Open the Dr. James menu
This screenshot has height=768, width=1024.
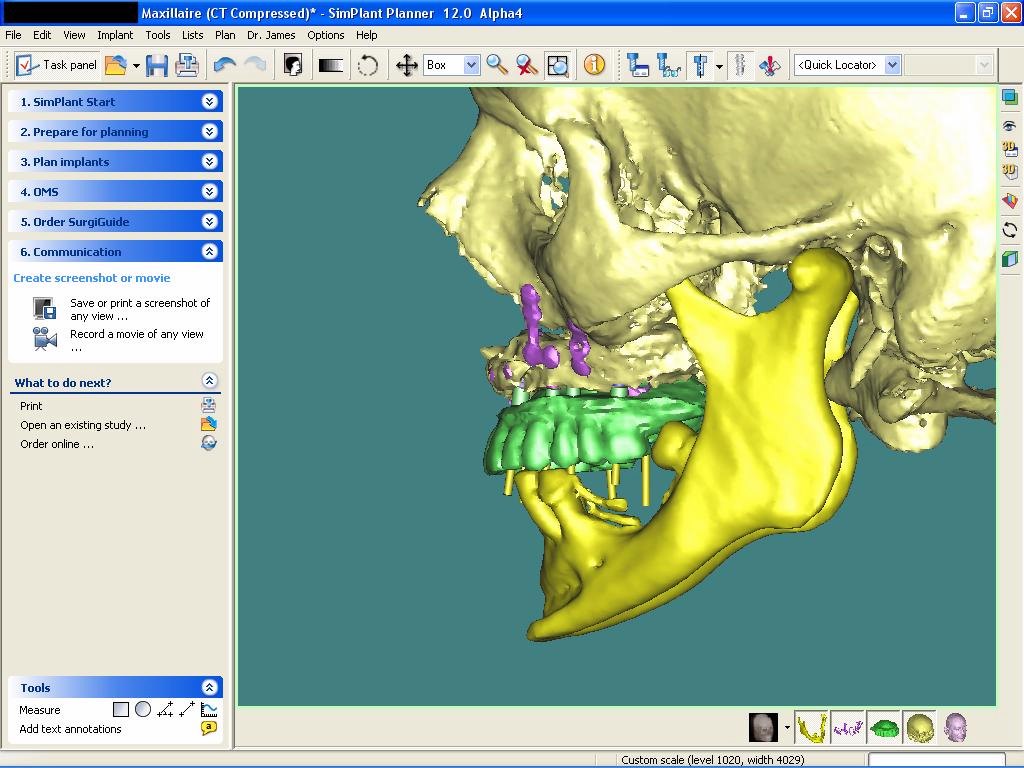click(271, 35)
